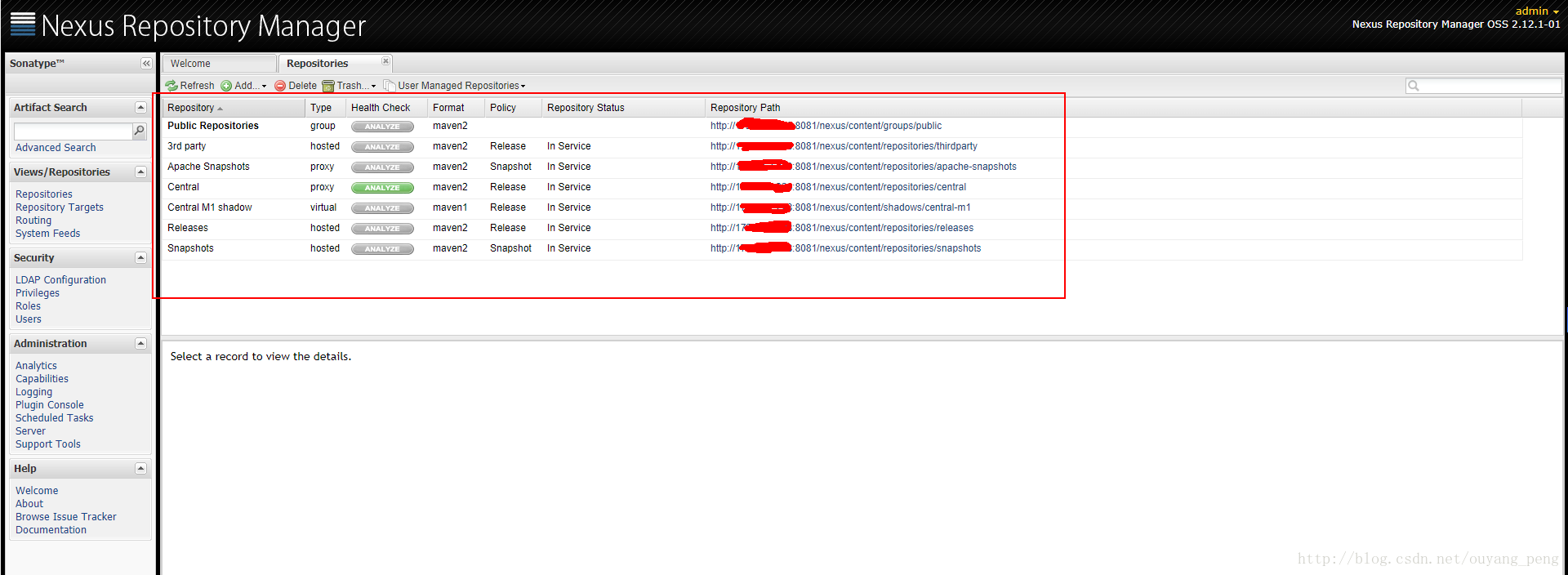Open Routing link

tap(33, 221)
